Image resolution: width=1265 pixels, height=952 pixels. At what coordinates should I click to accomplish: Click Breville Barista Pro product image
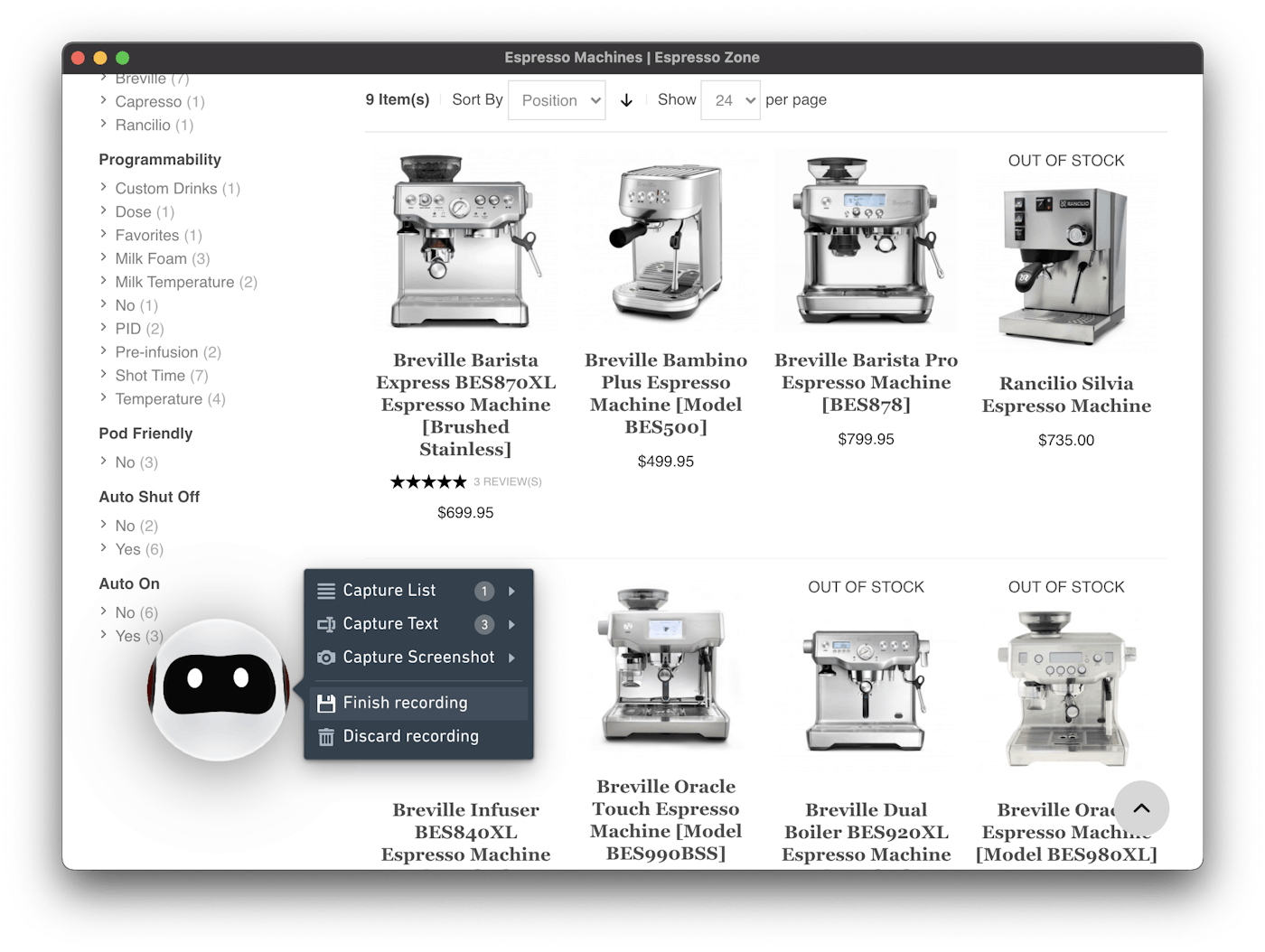[x=867, y=242]
